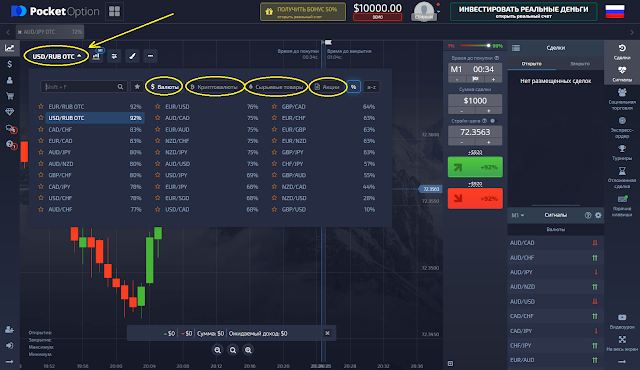The image size is (640, 370).
Task: Toggle favorite star for GBP/USD
Action: pyautogui.click(x=274, y=209)
